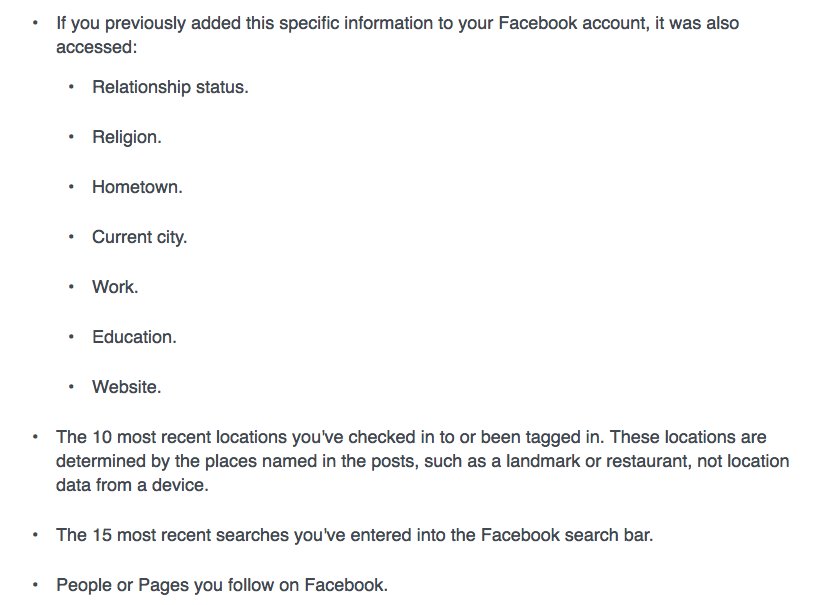Image resolution: width=837 pixels, height=605 pixels.
Task: Click the bullet before 'Relationship status.'
Action: coord(71,88)
